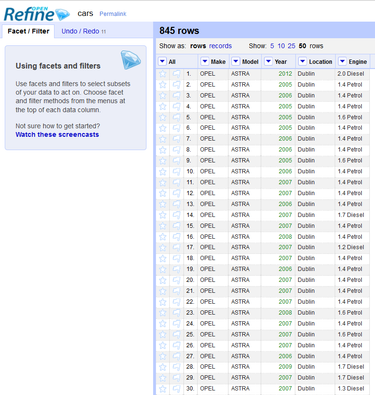Flag row 20 in the table
Image resolution: width=375 pixels, height=395 pixels.
point(176,280)
